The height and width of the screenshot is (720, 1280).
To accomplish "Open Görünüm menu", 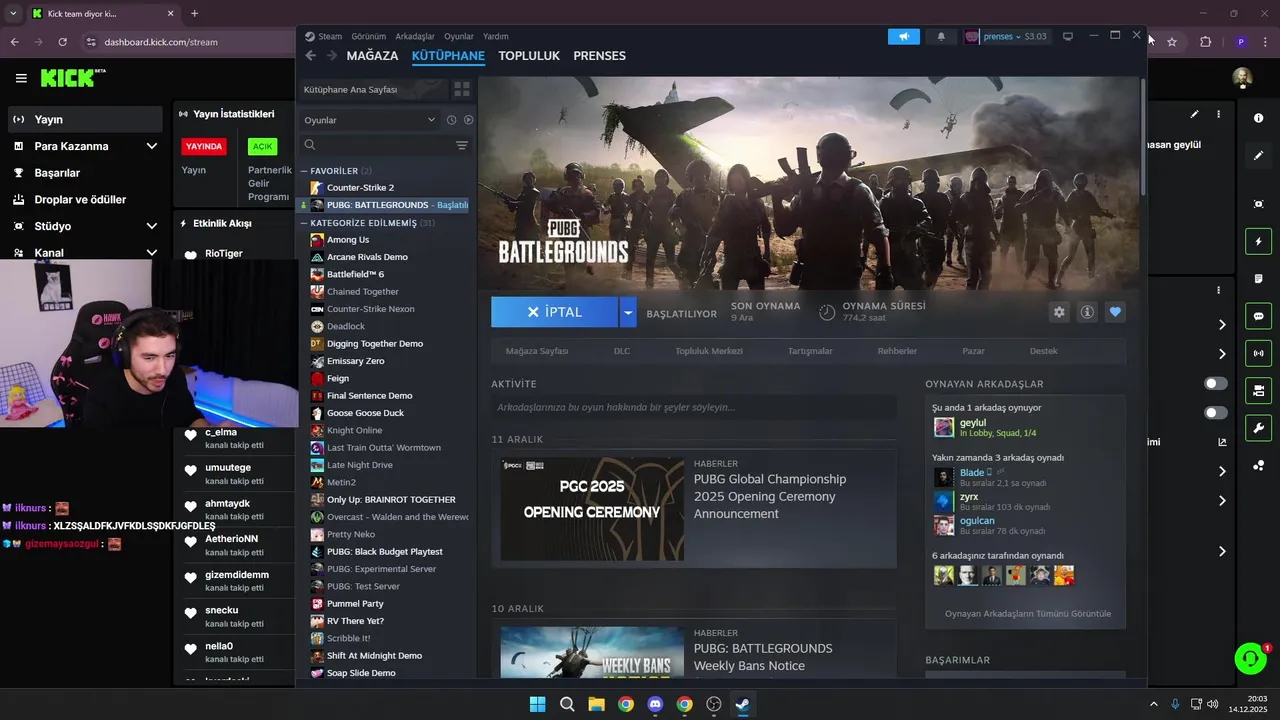I will 368,36.
